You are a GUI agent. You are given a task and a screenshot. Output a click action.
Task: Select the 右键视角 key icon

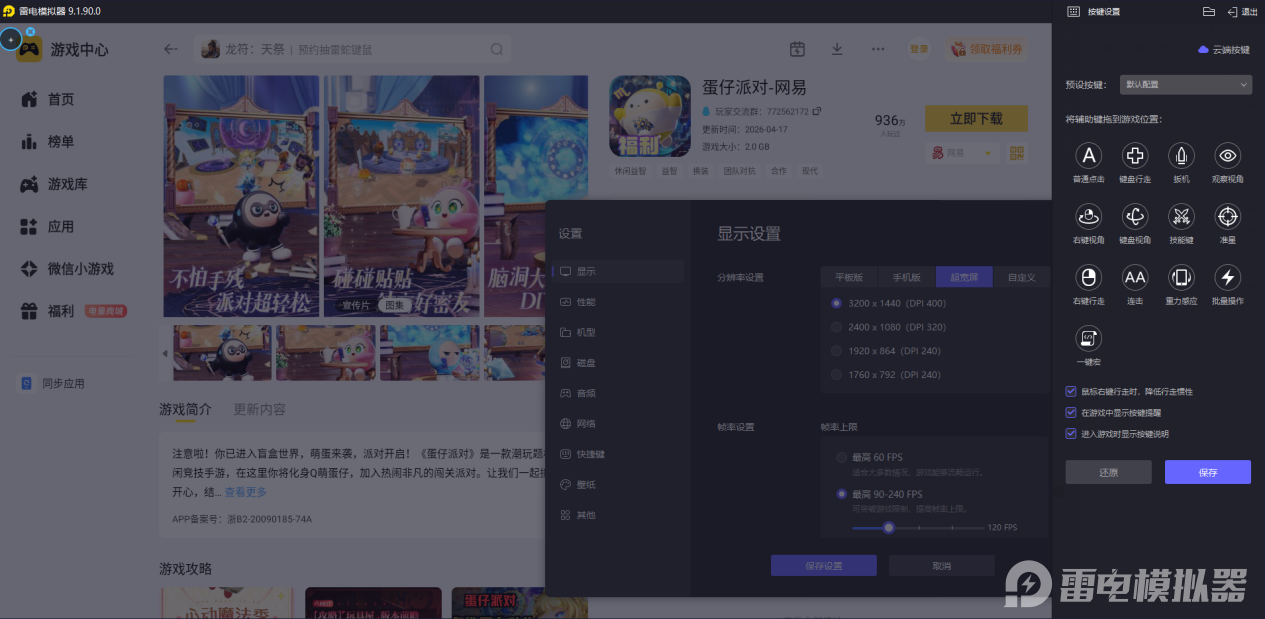click(x=1088, y=216)
